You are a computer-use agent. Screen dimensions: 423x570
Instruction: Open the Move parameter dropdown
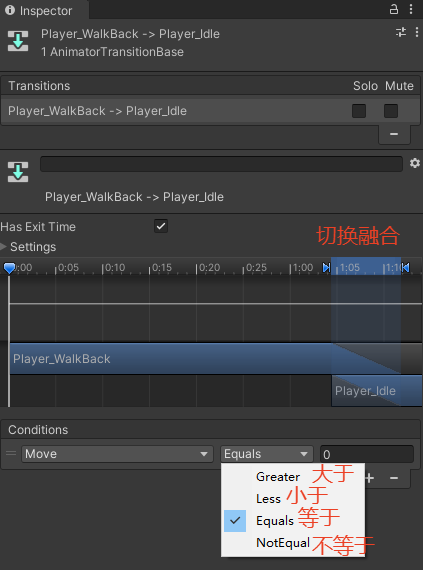[x=117, y=454]
